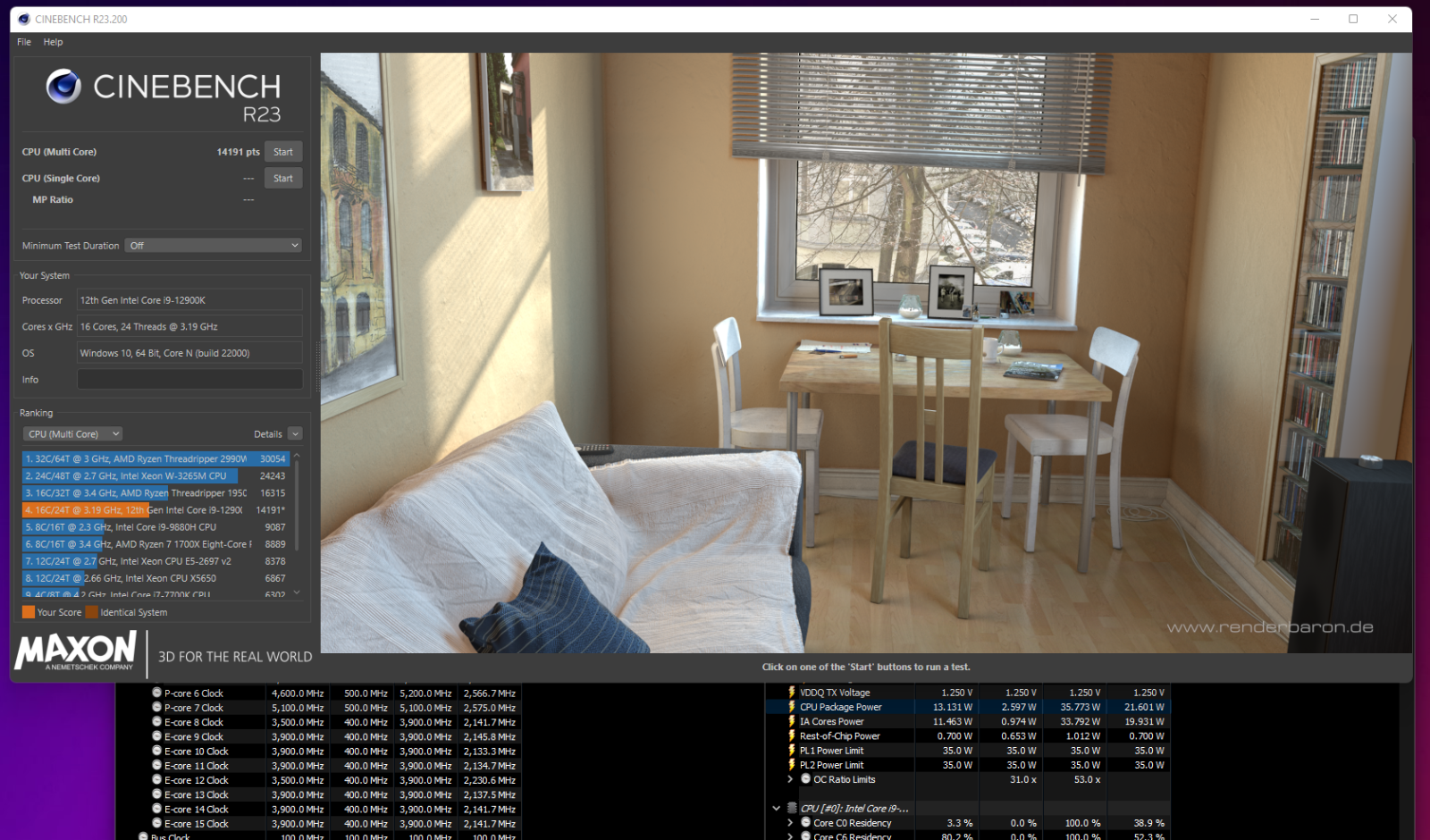Close the Cinebench window

1392,19
